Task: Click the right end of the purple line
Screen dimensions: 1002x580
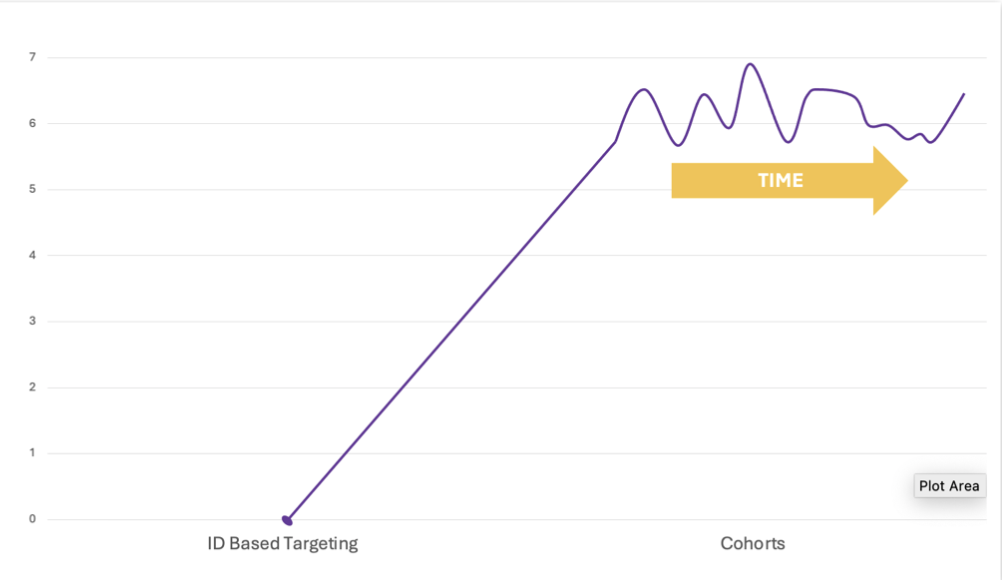Action: tap(963, 95)
